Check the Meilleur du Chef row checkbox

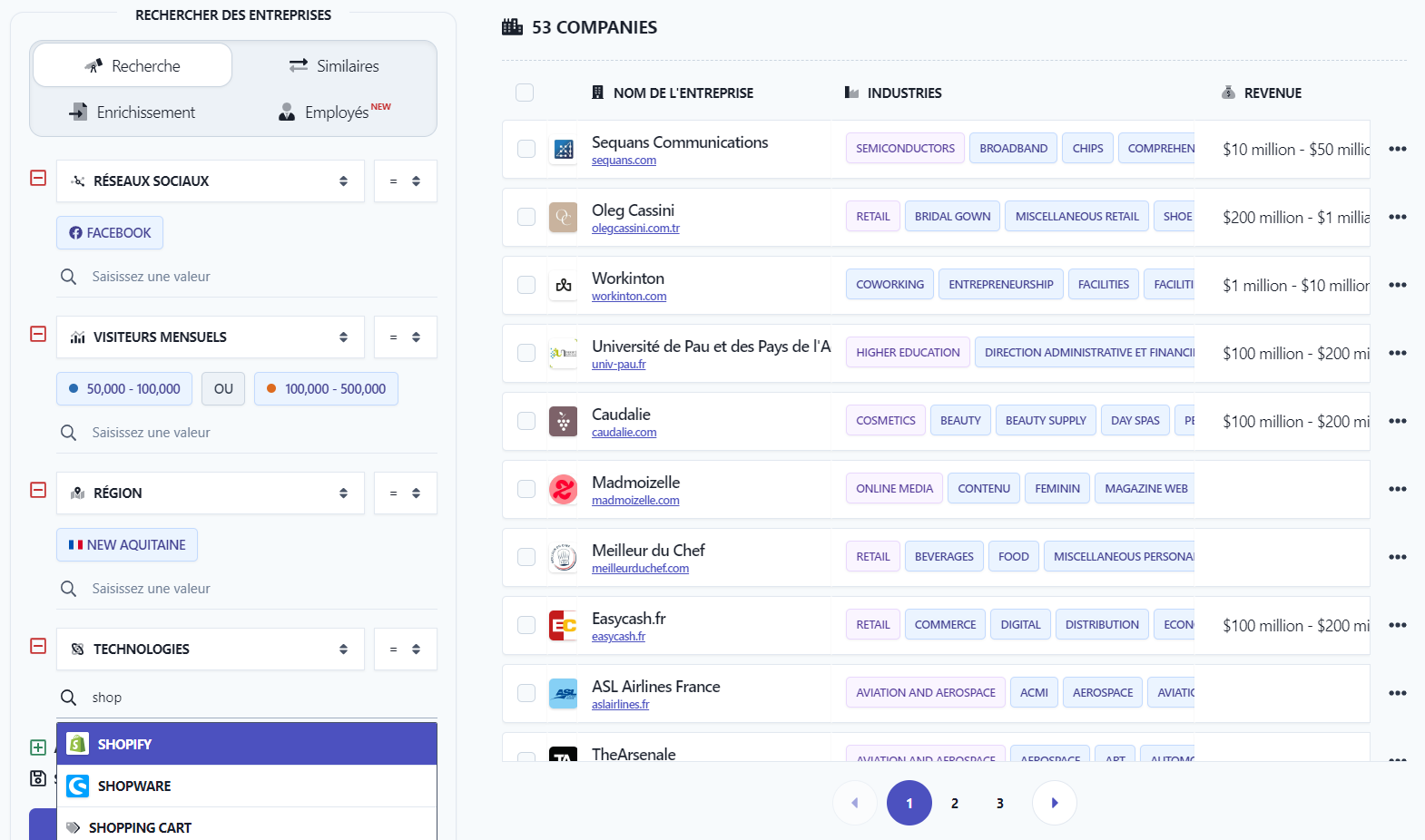pyautogui.click(x=526, y=557)
